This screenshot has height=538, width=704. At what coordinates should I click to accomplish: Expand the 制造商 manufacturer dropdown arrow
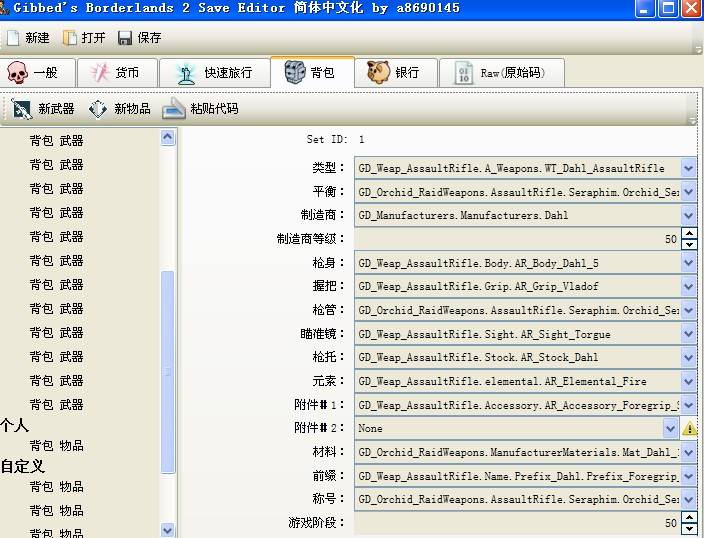coord(688,216)
